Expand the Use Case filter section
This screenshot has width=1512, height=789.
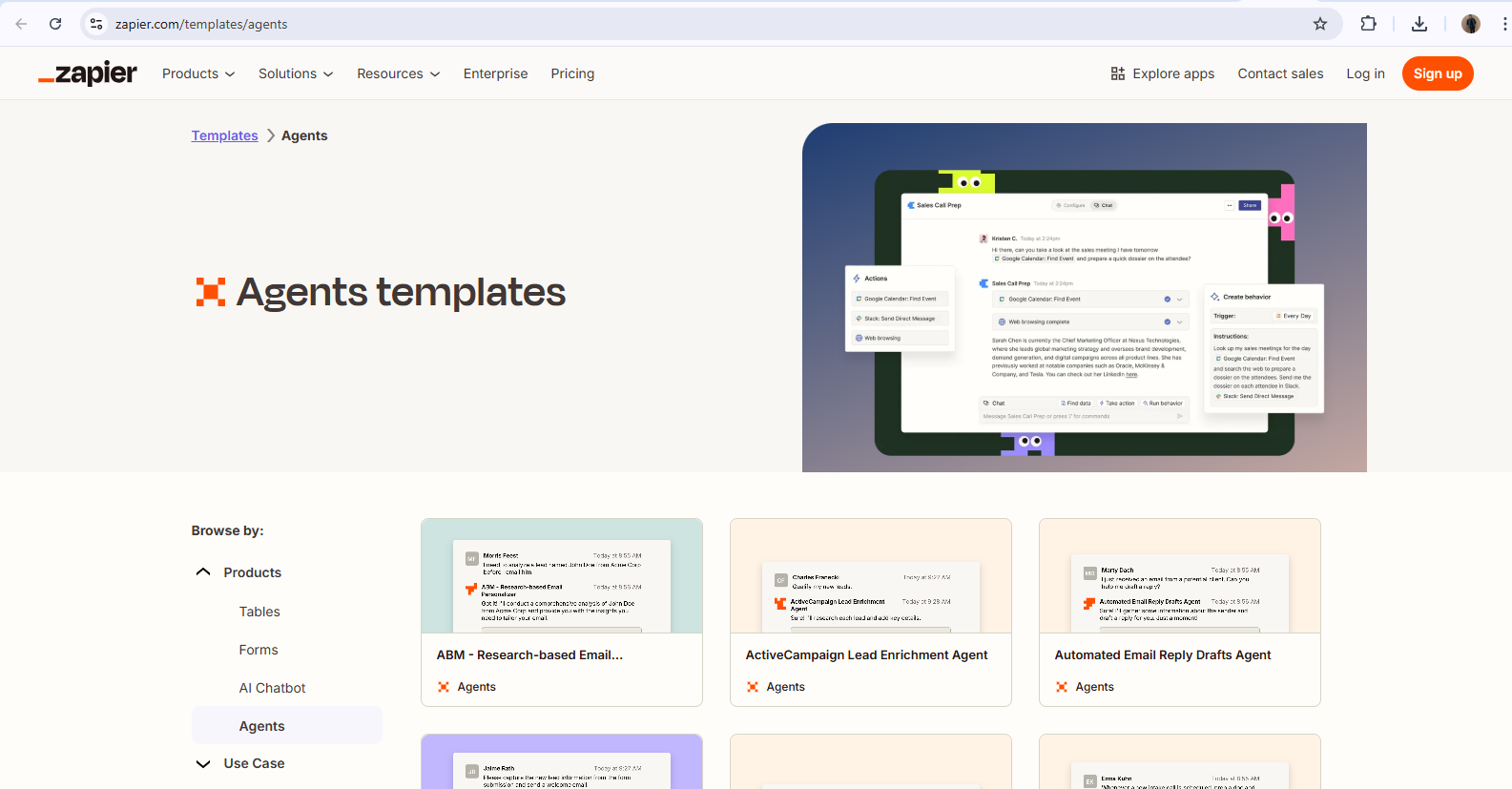pos(203,763)
